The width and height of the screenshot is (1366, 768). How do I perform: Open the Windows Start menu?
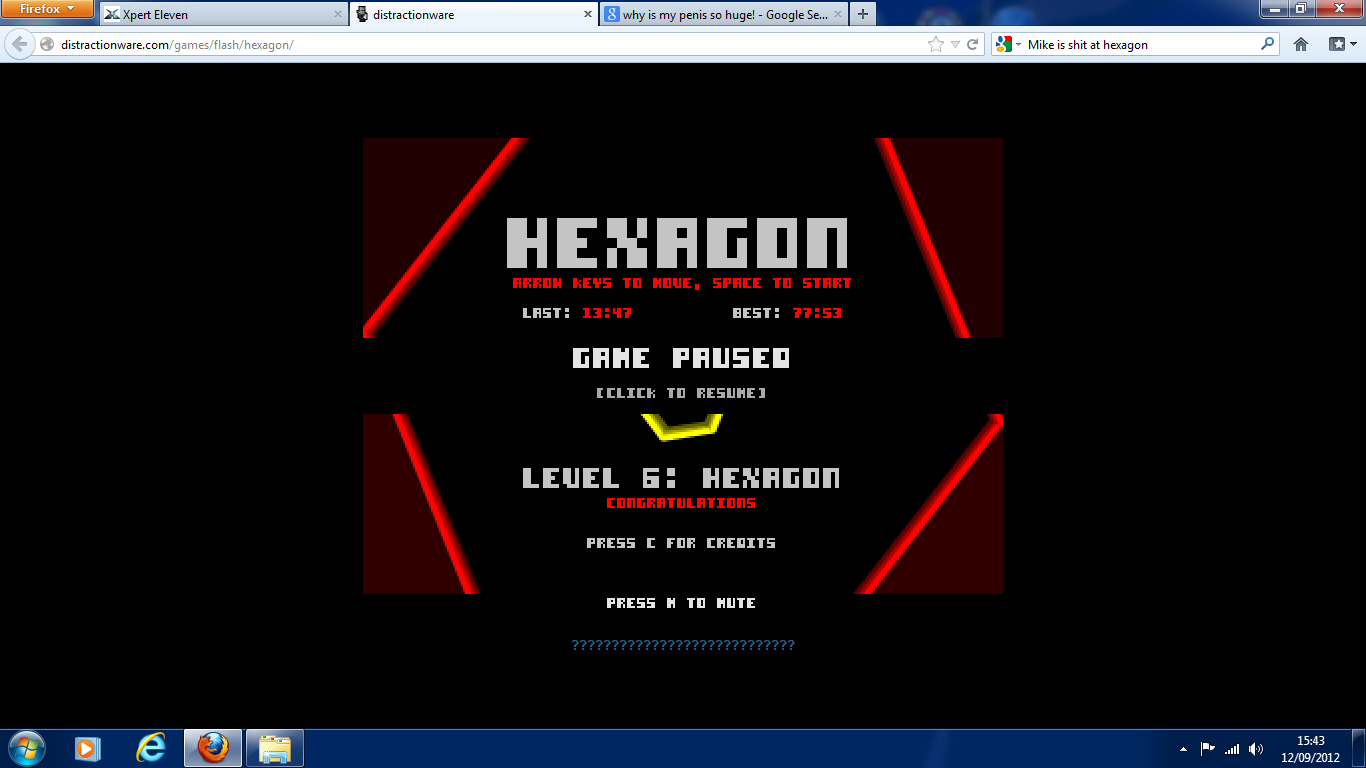tap(25, 748)
